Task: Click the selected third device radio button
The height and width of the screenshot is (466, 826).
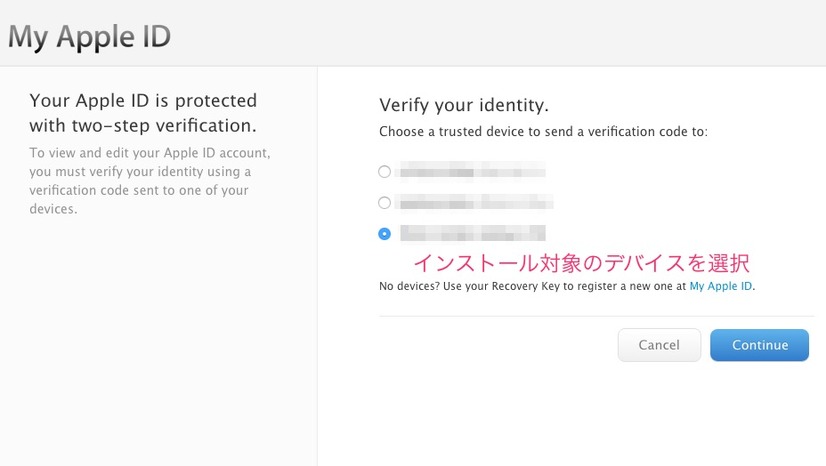Action: (x=385, y=233)
